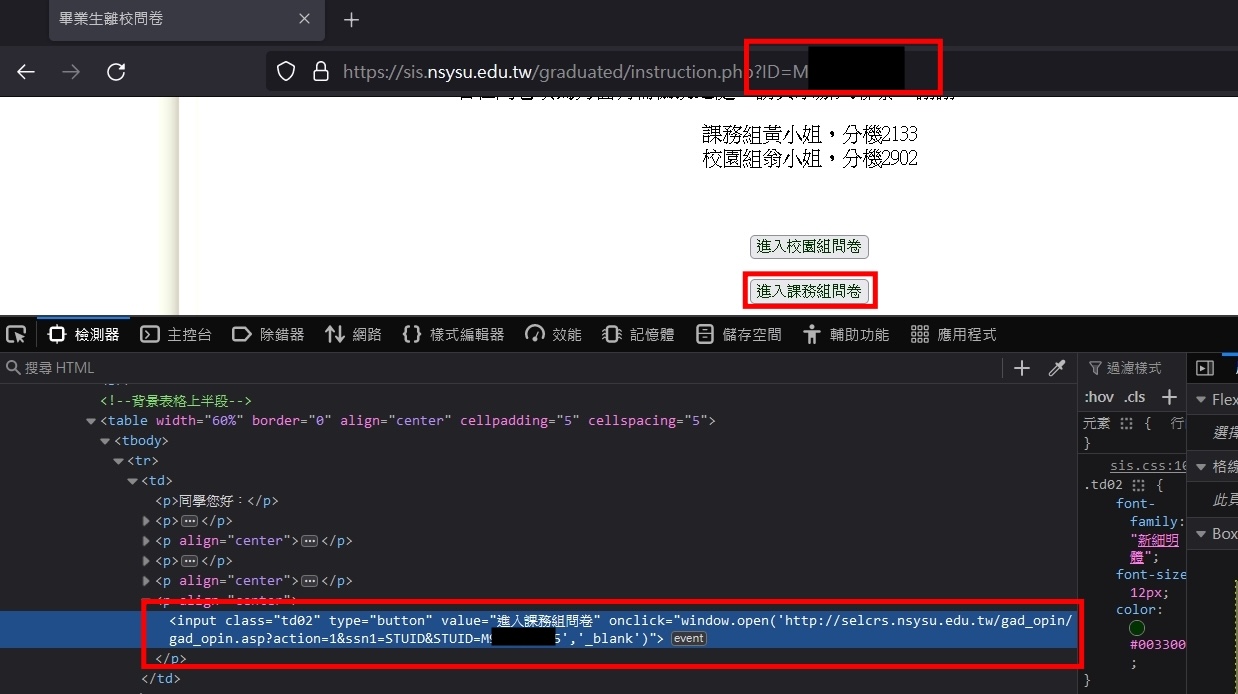Viewport: 1238px width, 694px height.
Task: Switch to the 主控台 console tab
Action: tap(176, 334)
